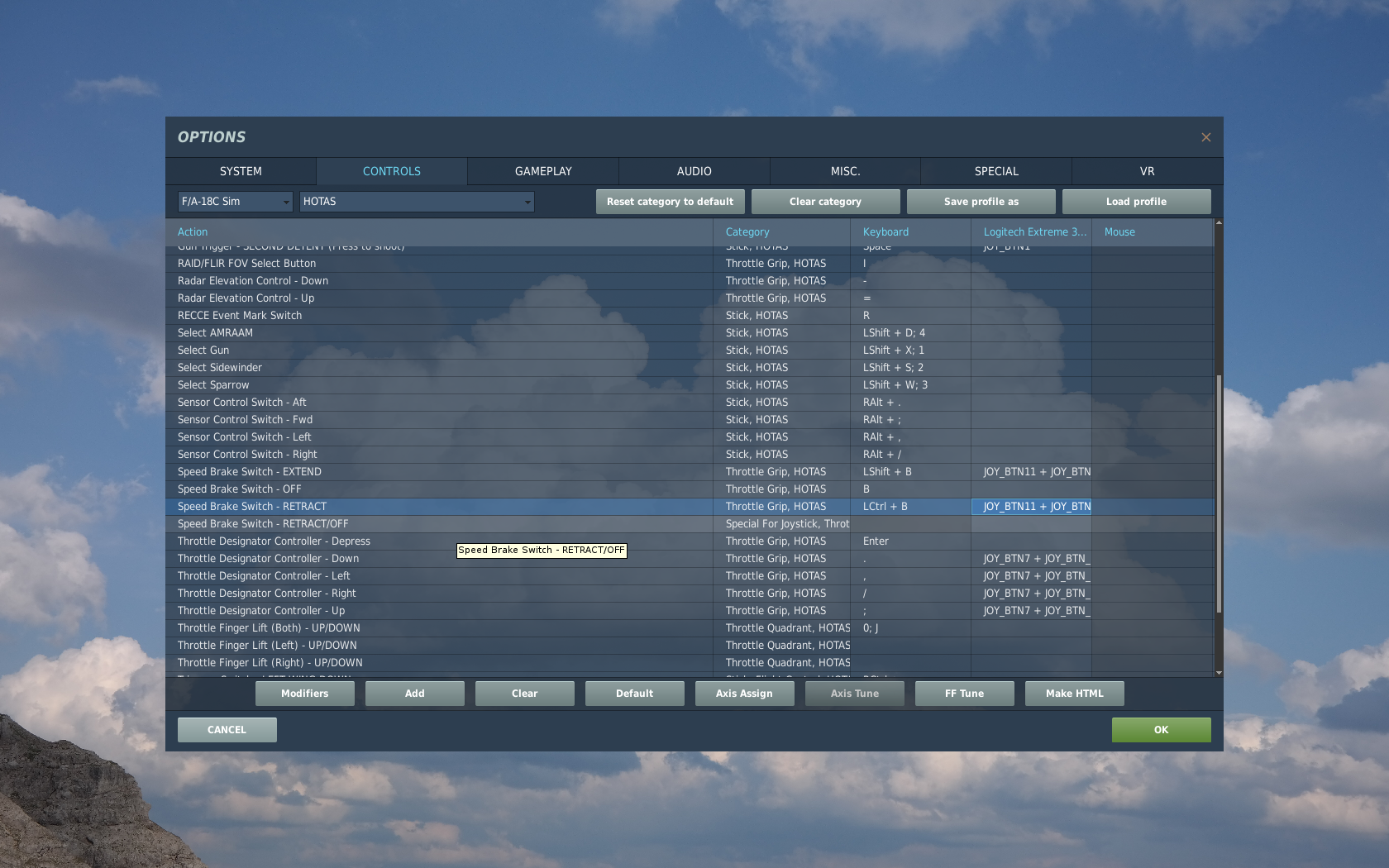Click the Keyboard column header
Image resolution: width=1389 pixels, height=868 pixels.
click(x=910, y=232)
